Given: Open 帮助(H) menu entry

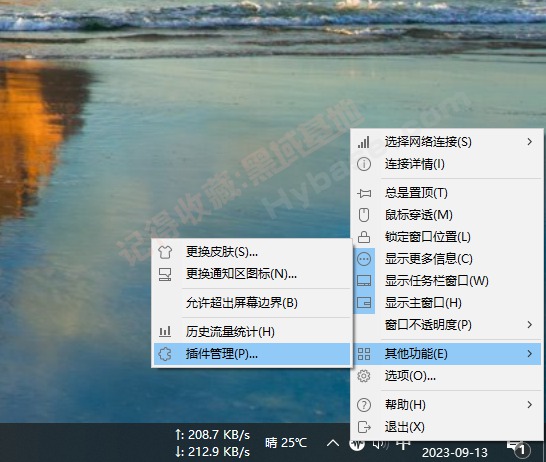Looking at the screenshot, I should pos(447,405).
